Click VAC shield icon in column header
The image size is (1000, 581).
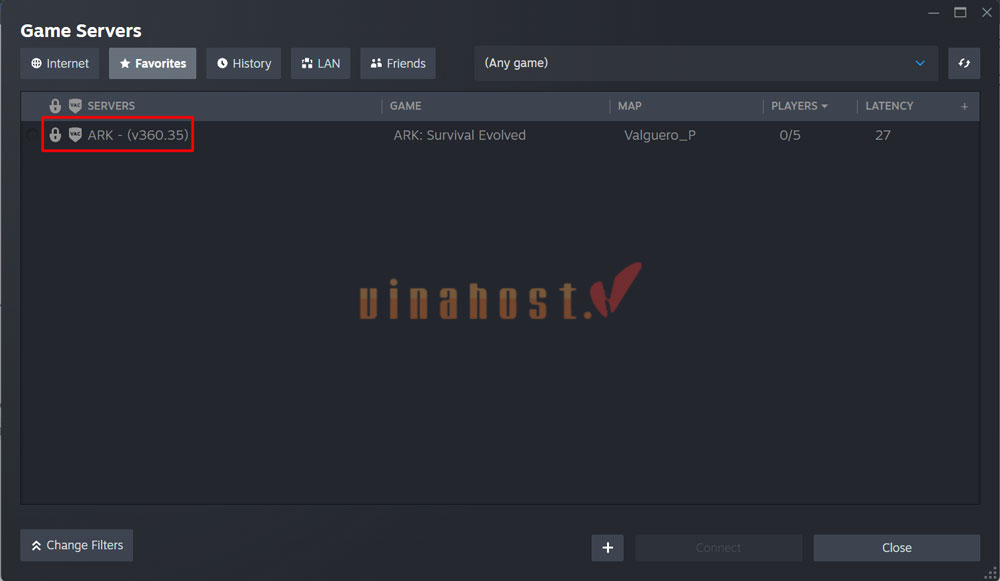pyautogui.click(x=75, y=106)
